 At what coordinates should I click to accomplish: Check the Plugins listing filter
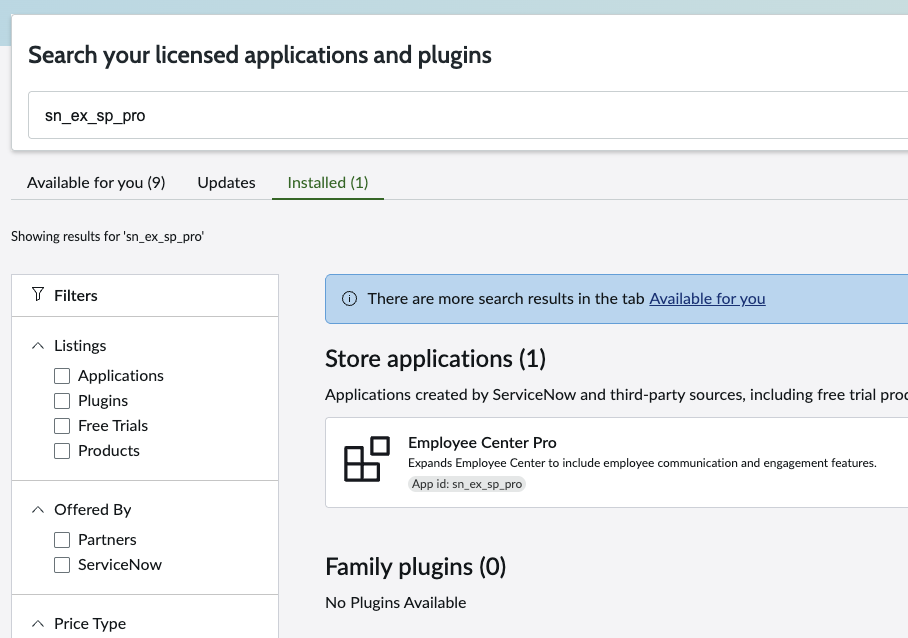coord(62,401)
